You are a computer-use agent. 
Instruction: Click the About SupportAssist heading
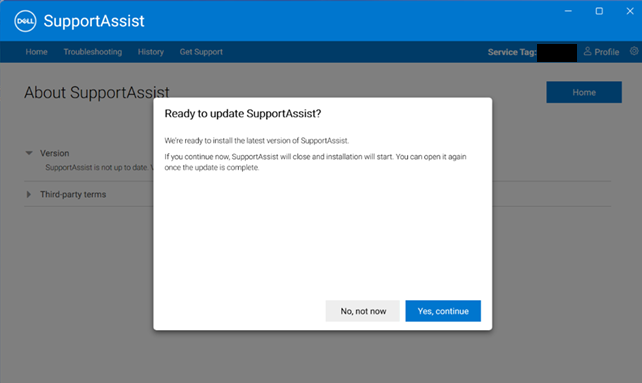[97, 93]
